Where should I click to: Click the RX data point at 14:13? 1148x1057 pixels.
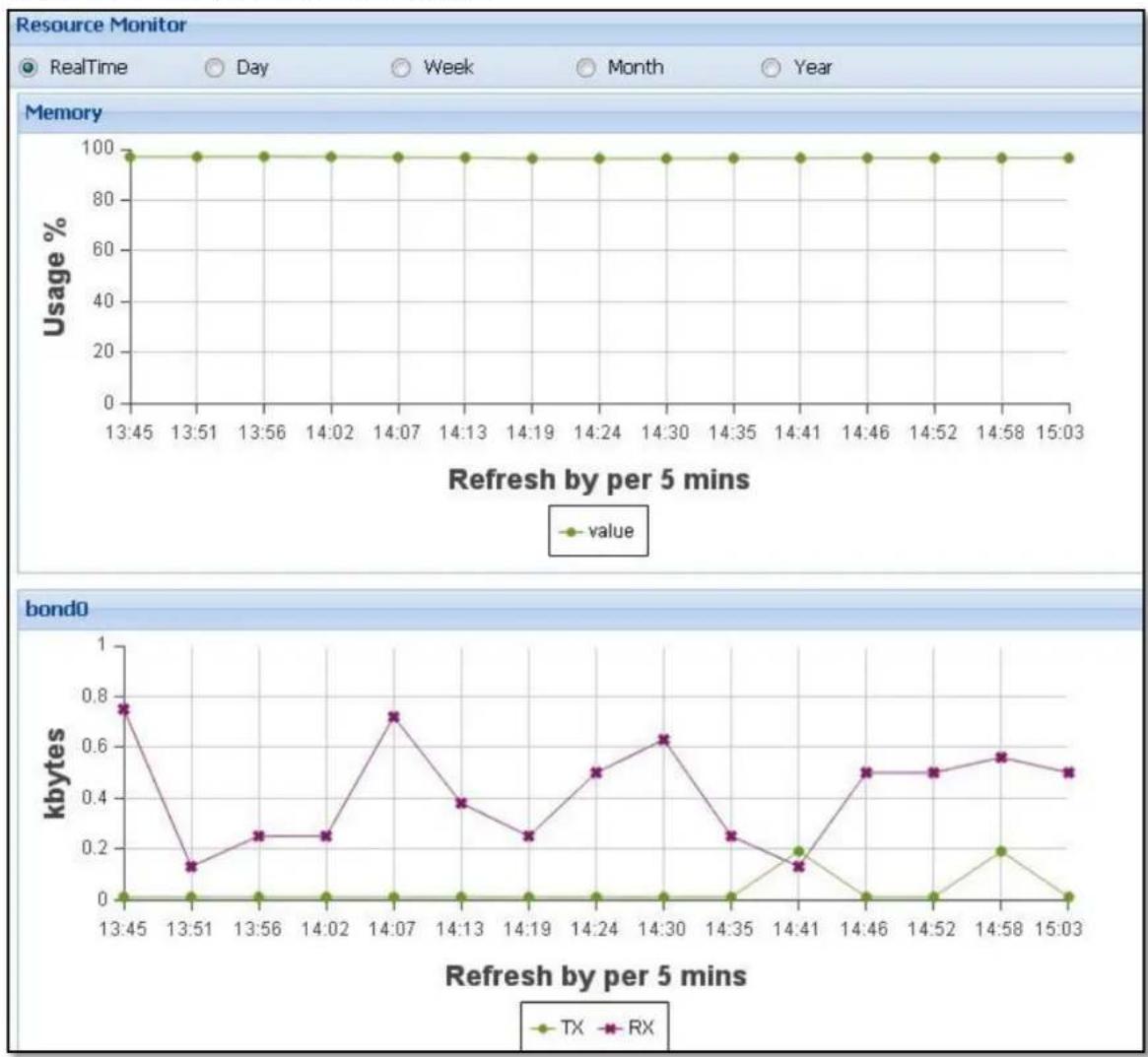[x=461, y=803]
